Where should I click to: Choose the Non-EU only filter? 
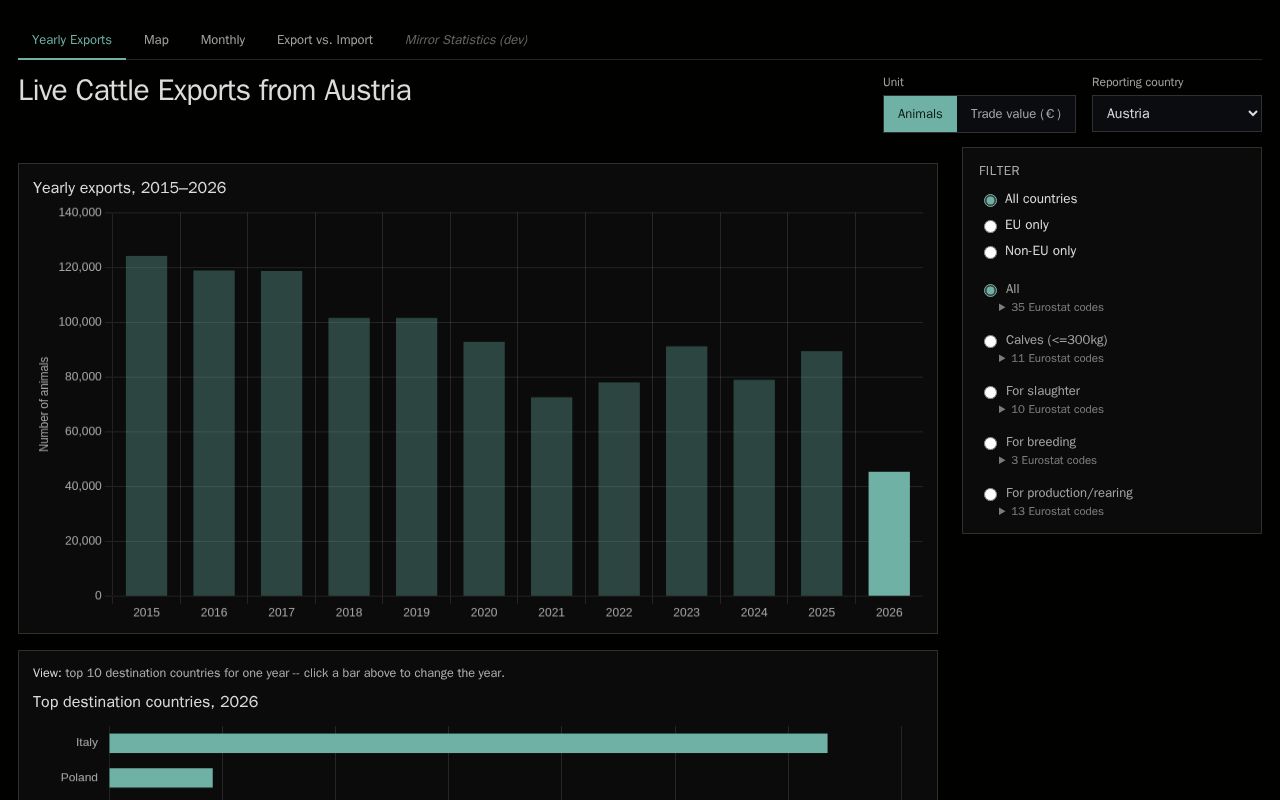point(990,252)
